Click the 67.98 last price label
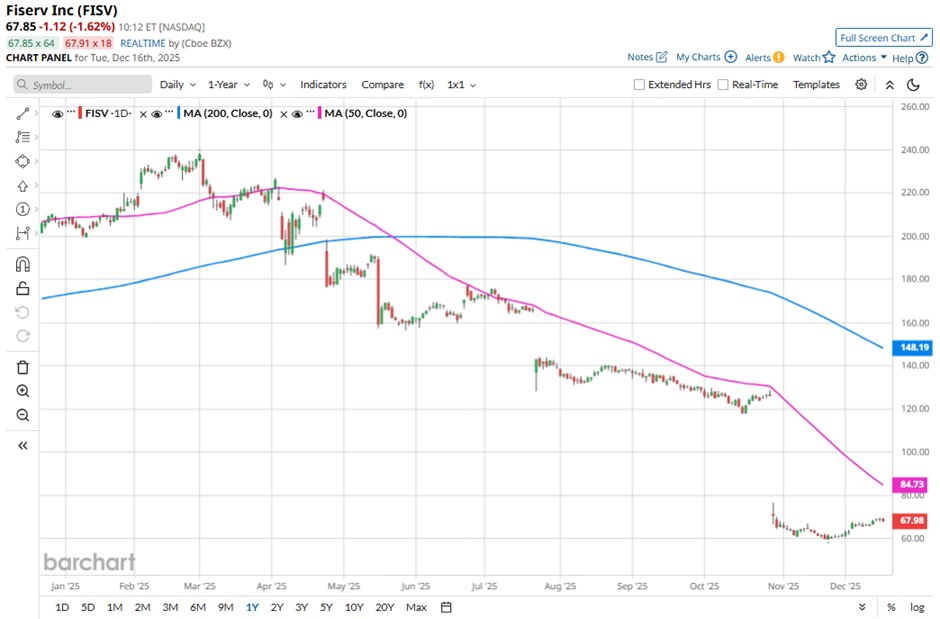940x619 pixels. (912, 520)
